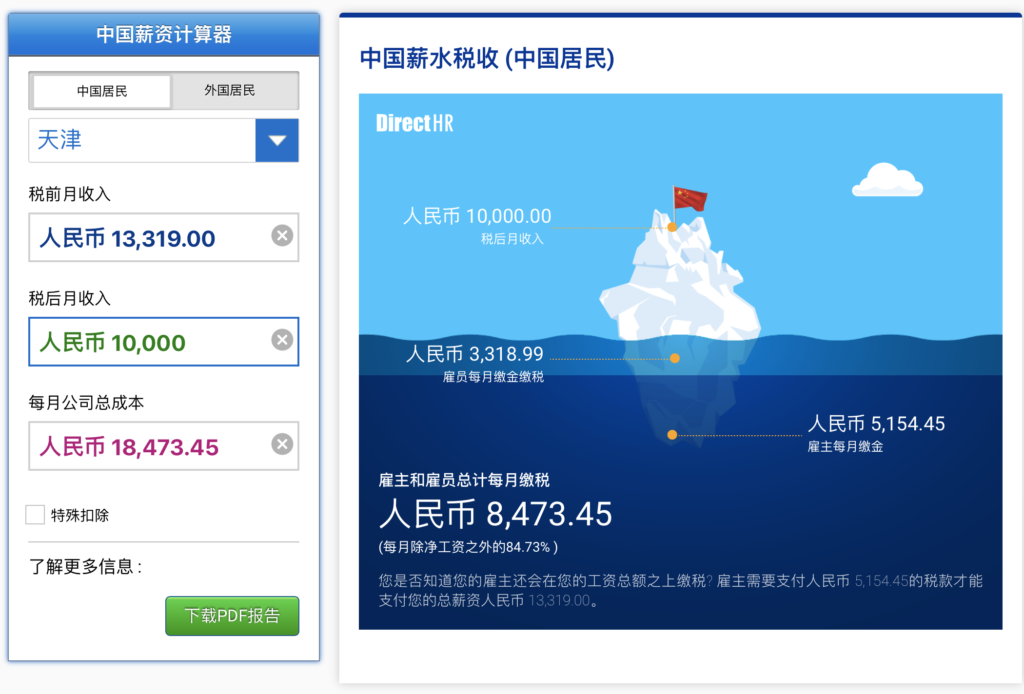Image resolution: width=1024 pixels, height=694 pixels.
Task: Clear the 税前月收入 field using its X icon
Action: coord(282,237)
